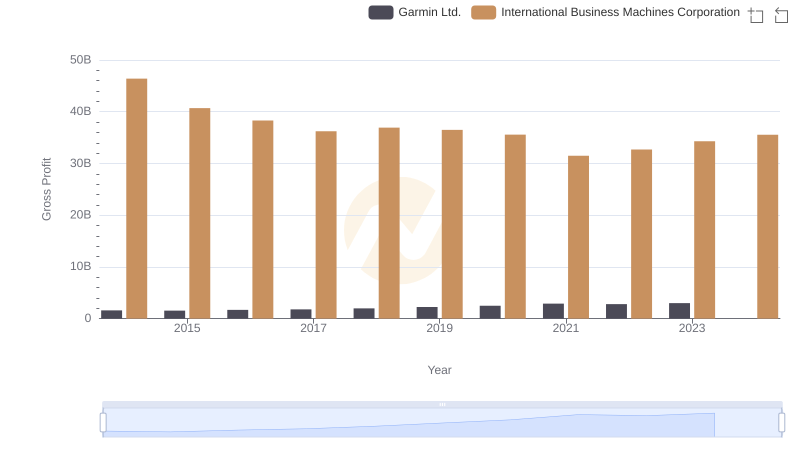Click the 40B y-axis label
This screenshot has height=461, width=800.
(81, 111)
